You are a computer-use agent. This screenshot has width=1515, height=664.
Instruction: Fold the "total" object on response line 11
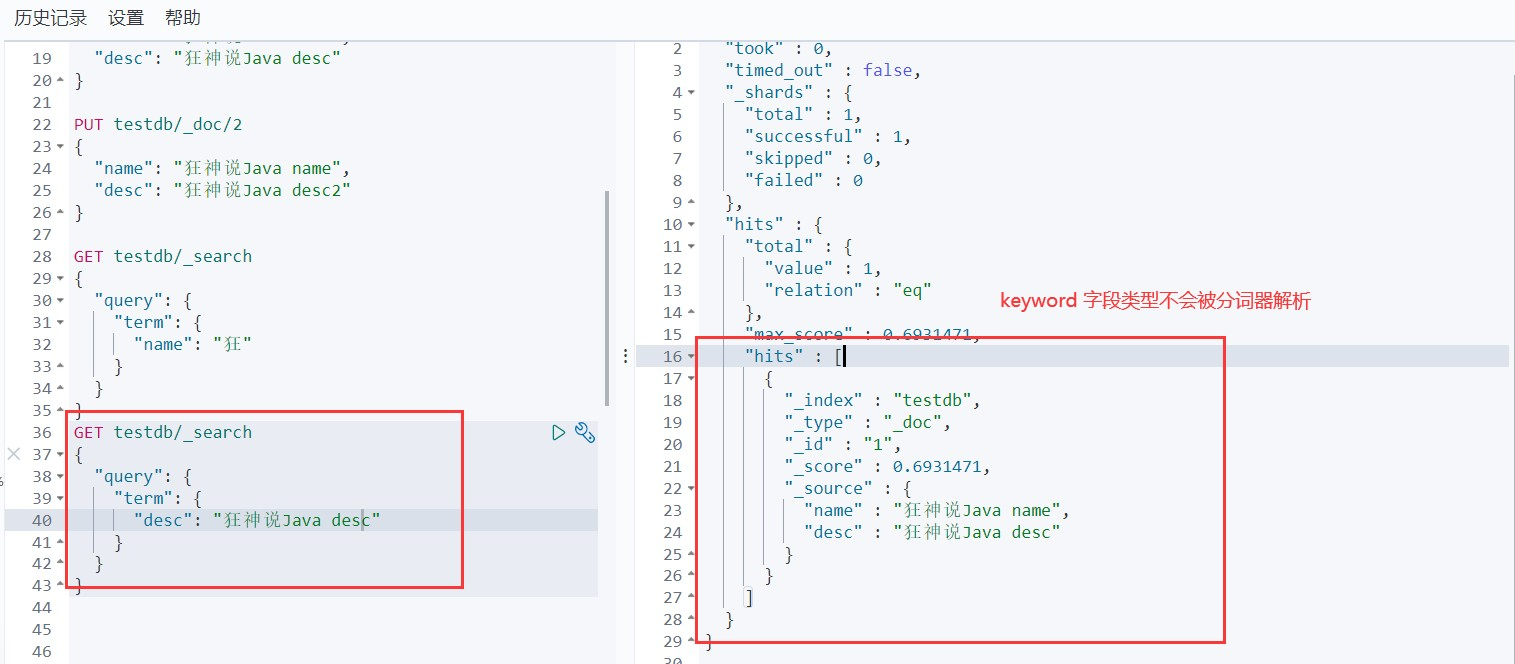click(691, 247)
